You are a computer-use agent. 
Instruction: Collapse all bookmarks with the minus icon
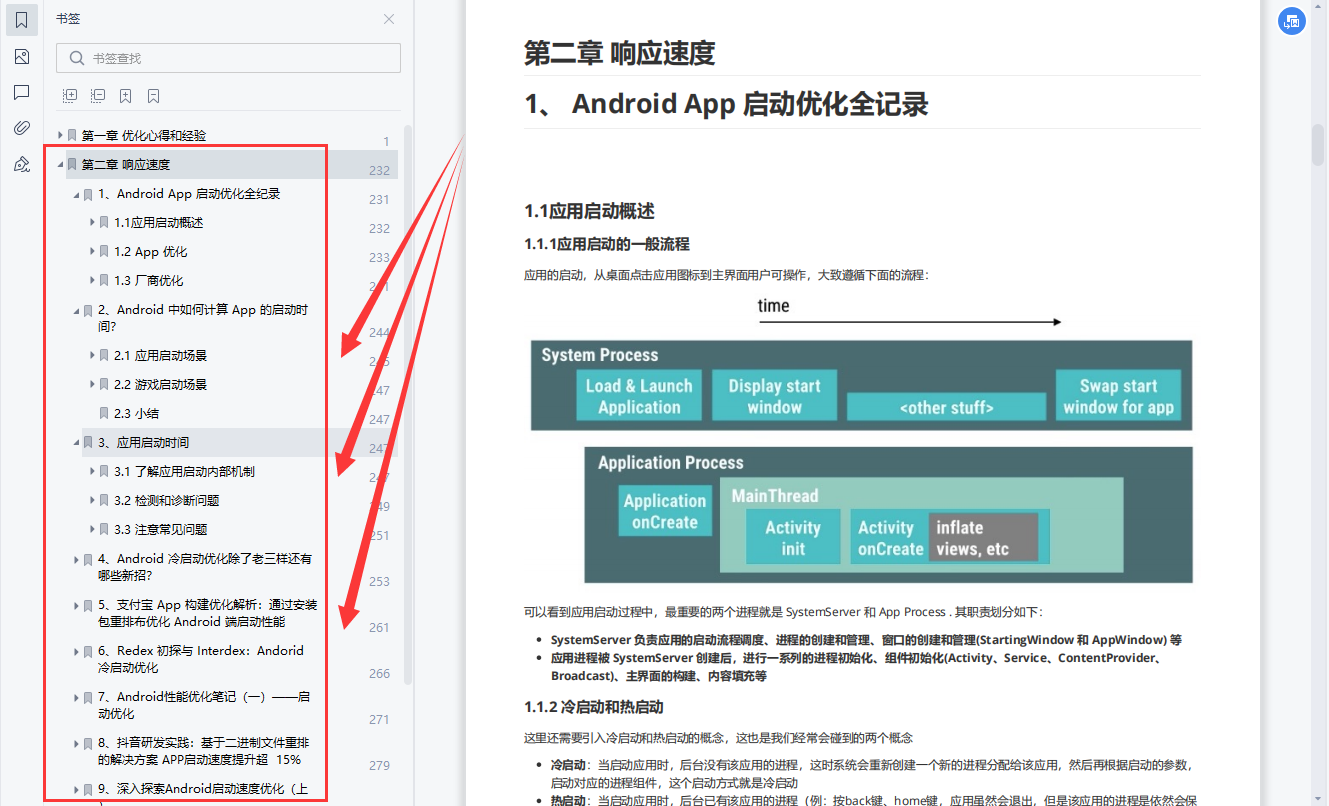tap(97, 94)
